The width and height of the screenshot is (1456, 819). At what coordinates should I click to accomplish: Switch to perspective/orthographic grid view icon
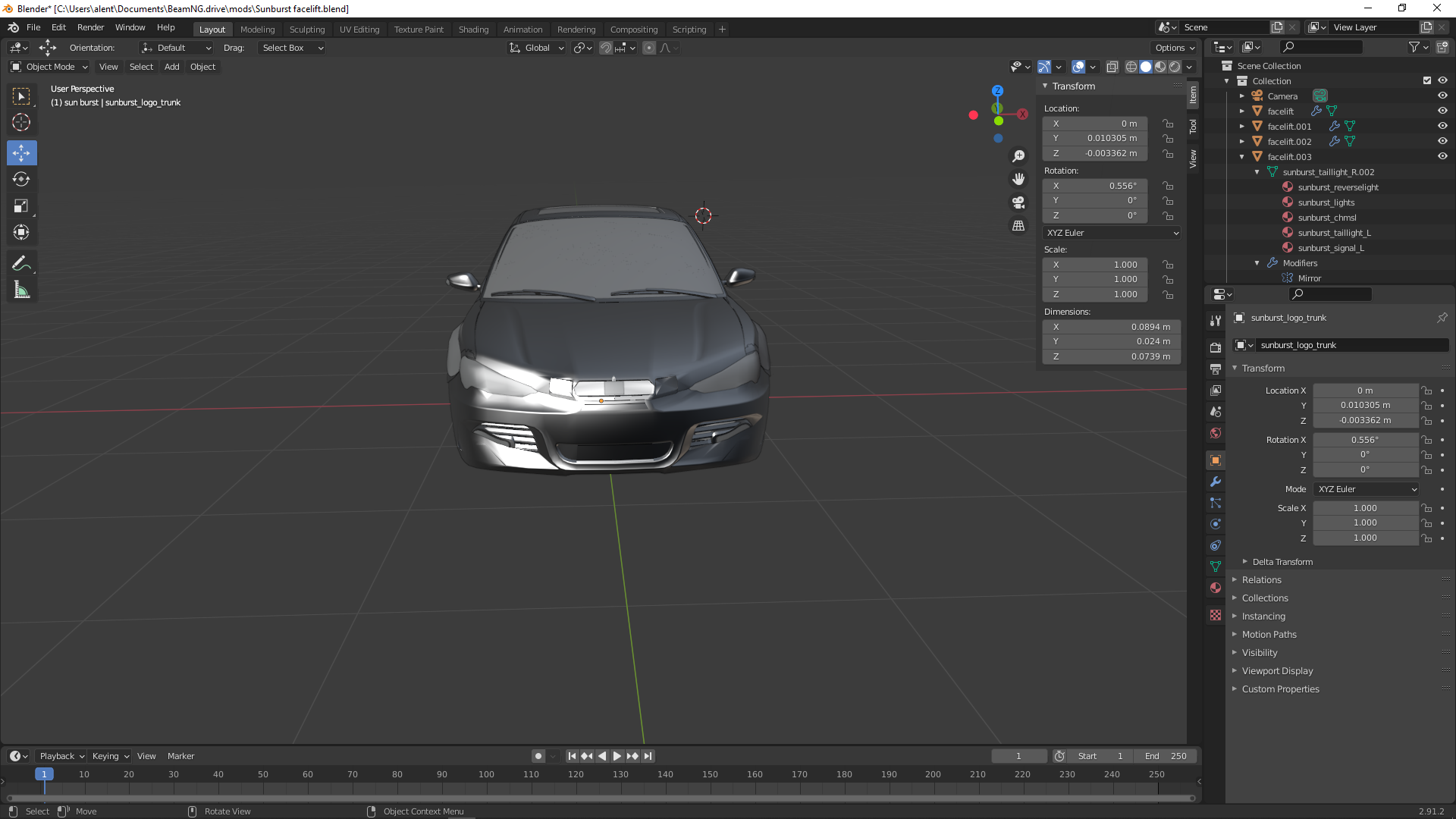(x=1018, y=226)
